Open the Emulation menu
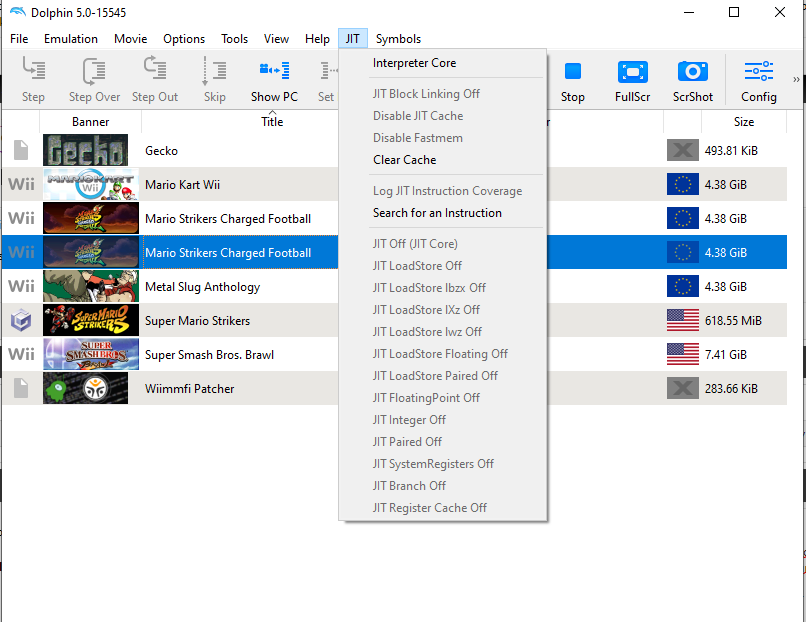Screen dimensions: 806x622 click(71, 39)
